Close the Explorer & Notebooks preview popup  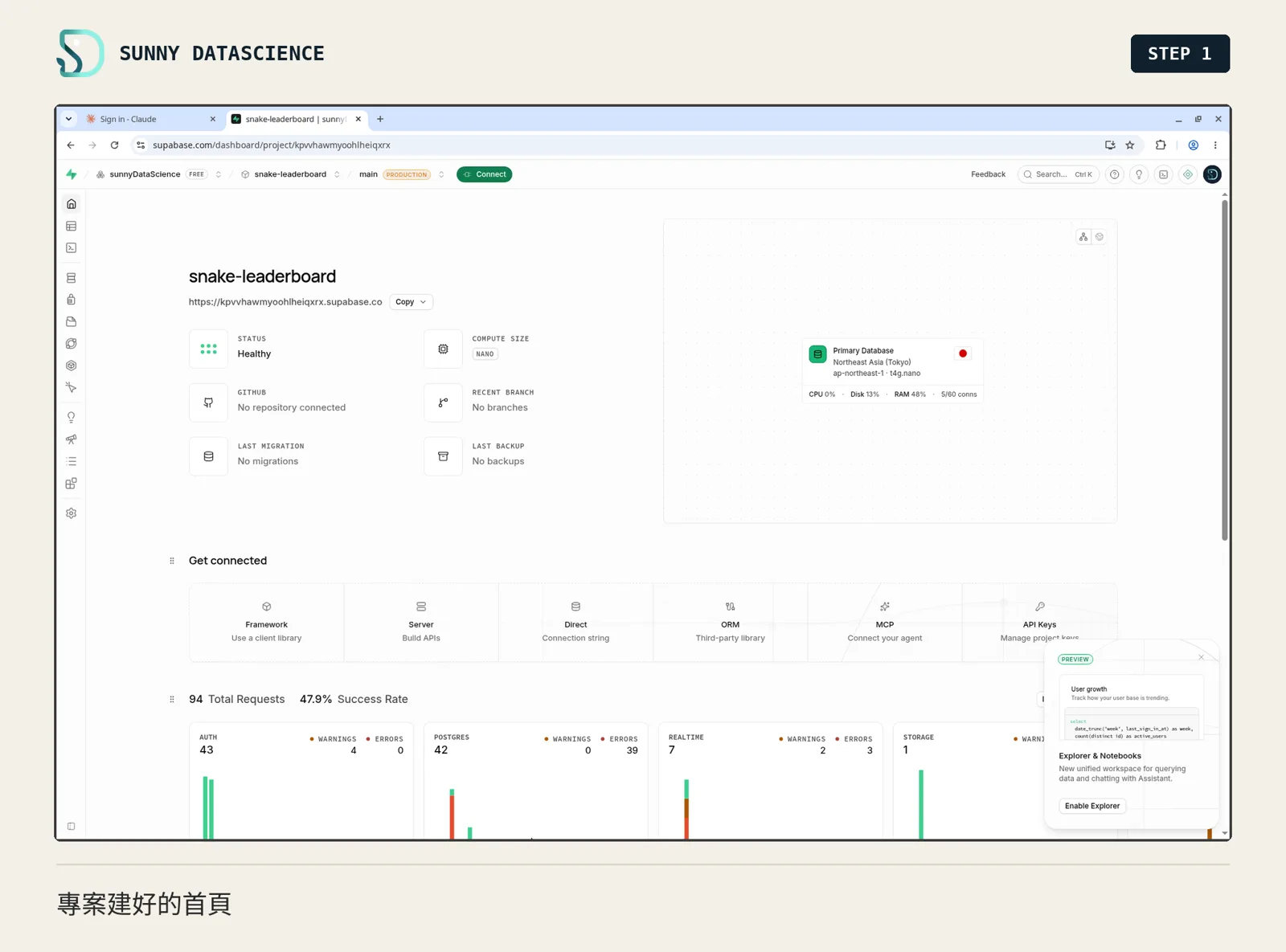pyautogui.click(x=1201, y=657)
